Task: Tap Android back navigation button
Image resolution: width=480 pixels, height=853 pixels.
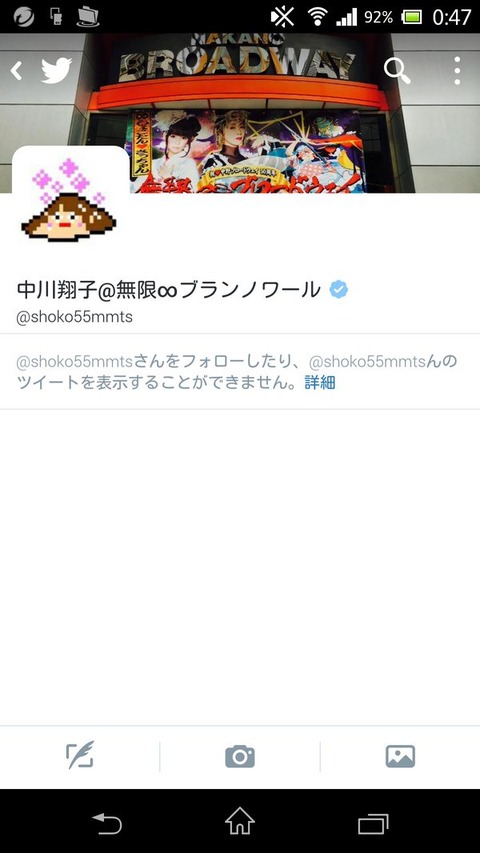Action: pyautogui.click(x=107, y=823)
